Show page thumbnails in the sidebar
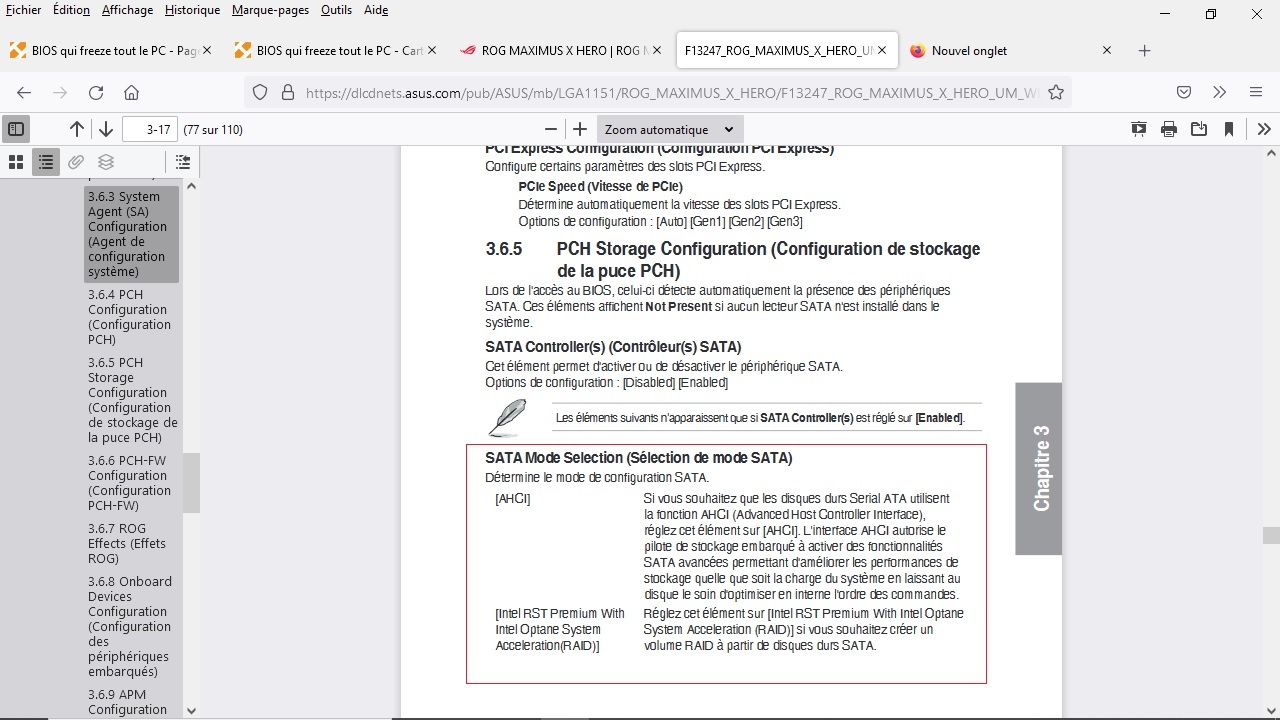The image size is (1280, 720). pos(16,162)
